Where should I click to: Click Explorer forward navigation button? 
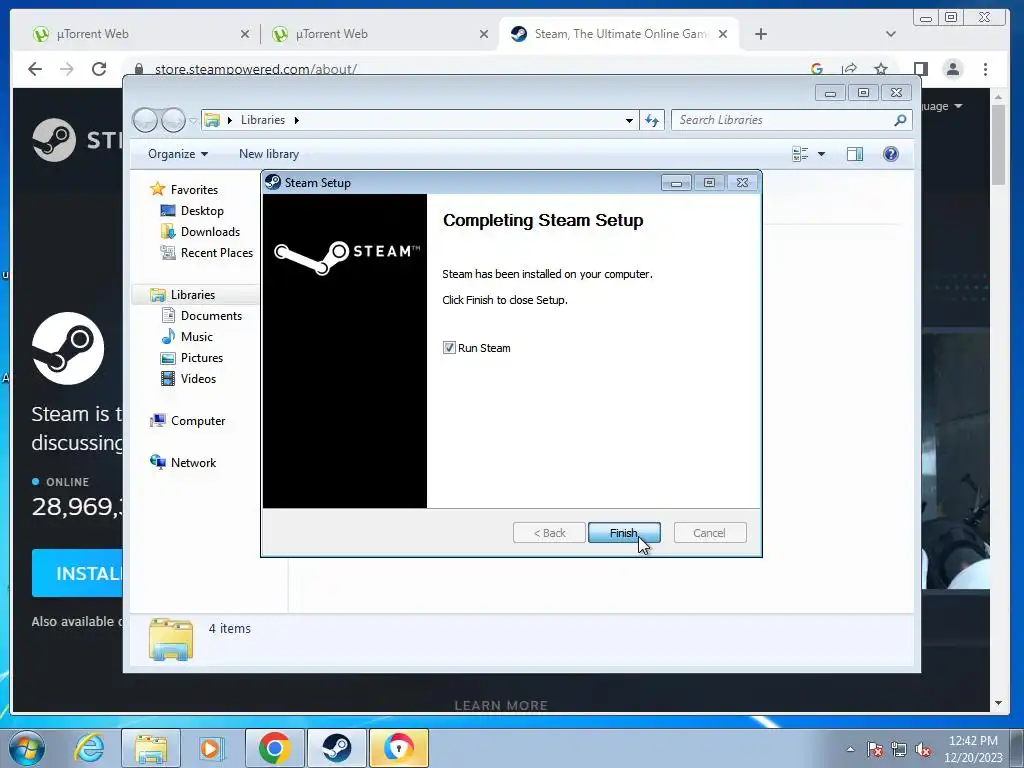(x=173, y=120)
